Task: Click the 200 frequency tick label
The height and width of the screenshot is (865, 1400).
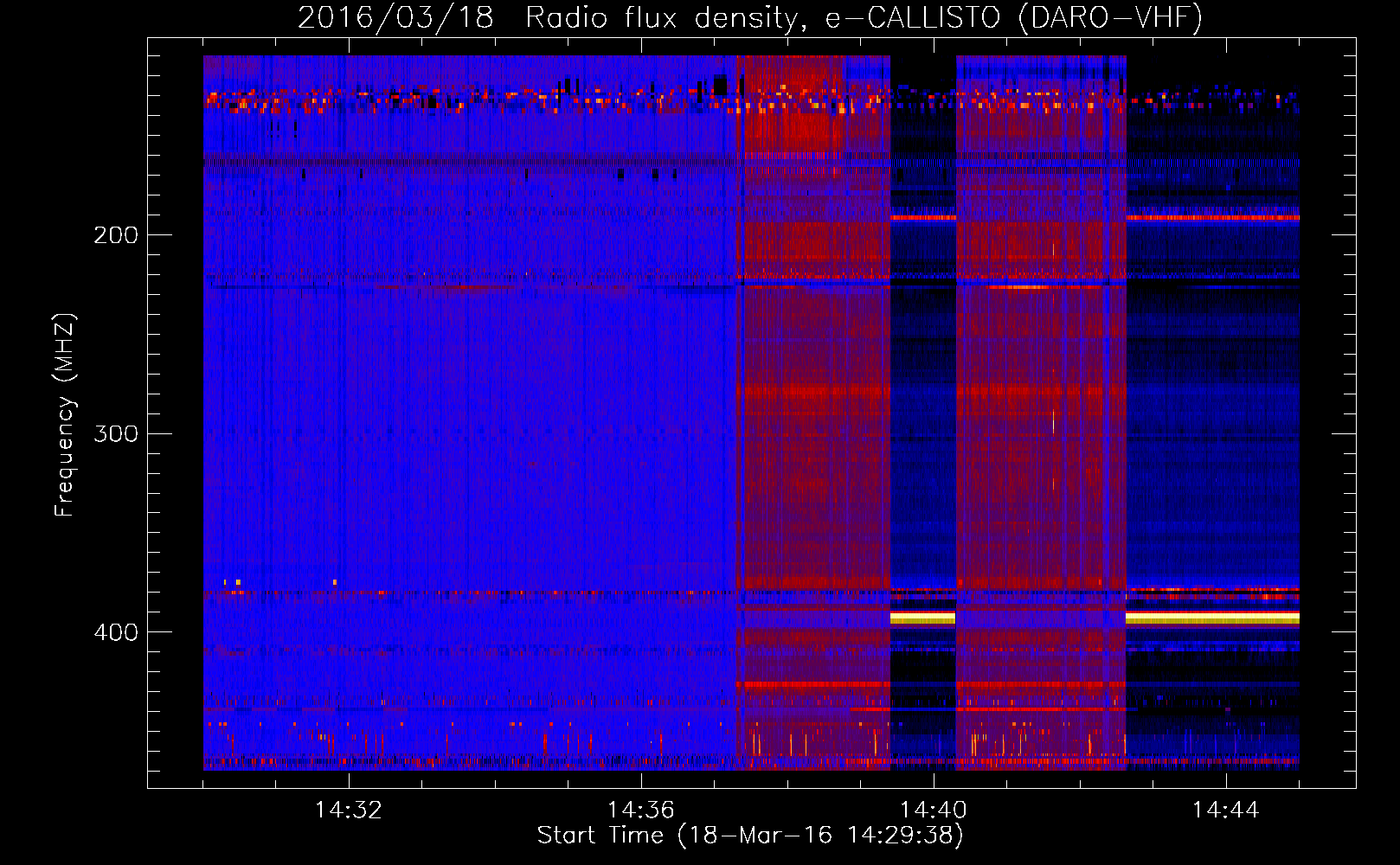Action: coord(116,234)
